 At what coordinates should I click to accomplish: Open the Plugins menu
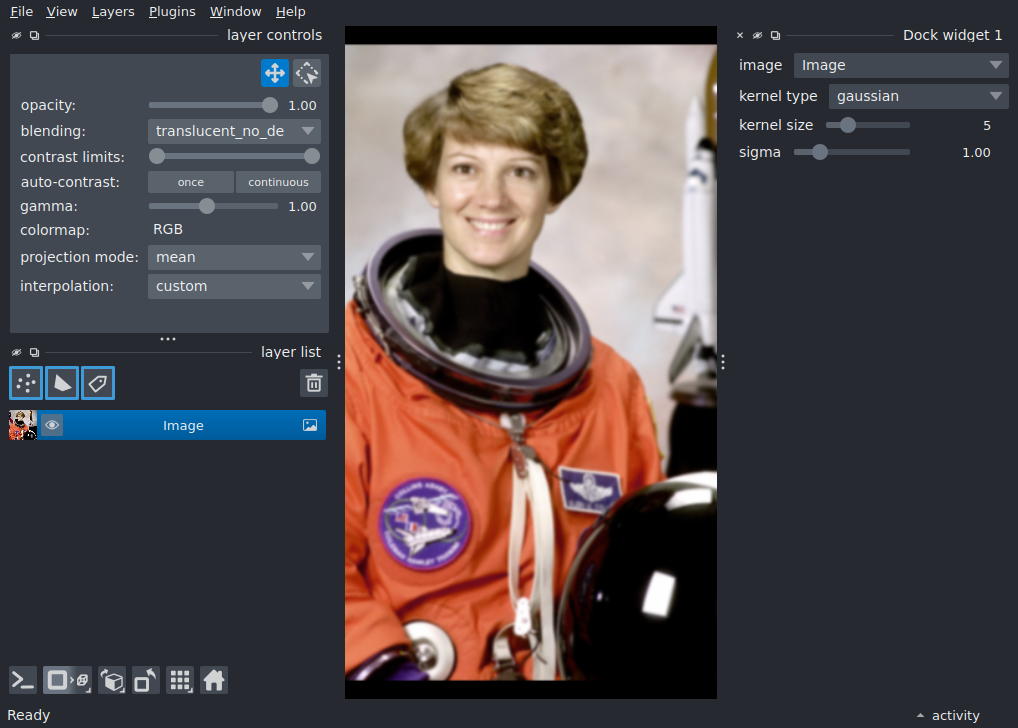tap(172, 12)
